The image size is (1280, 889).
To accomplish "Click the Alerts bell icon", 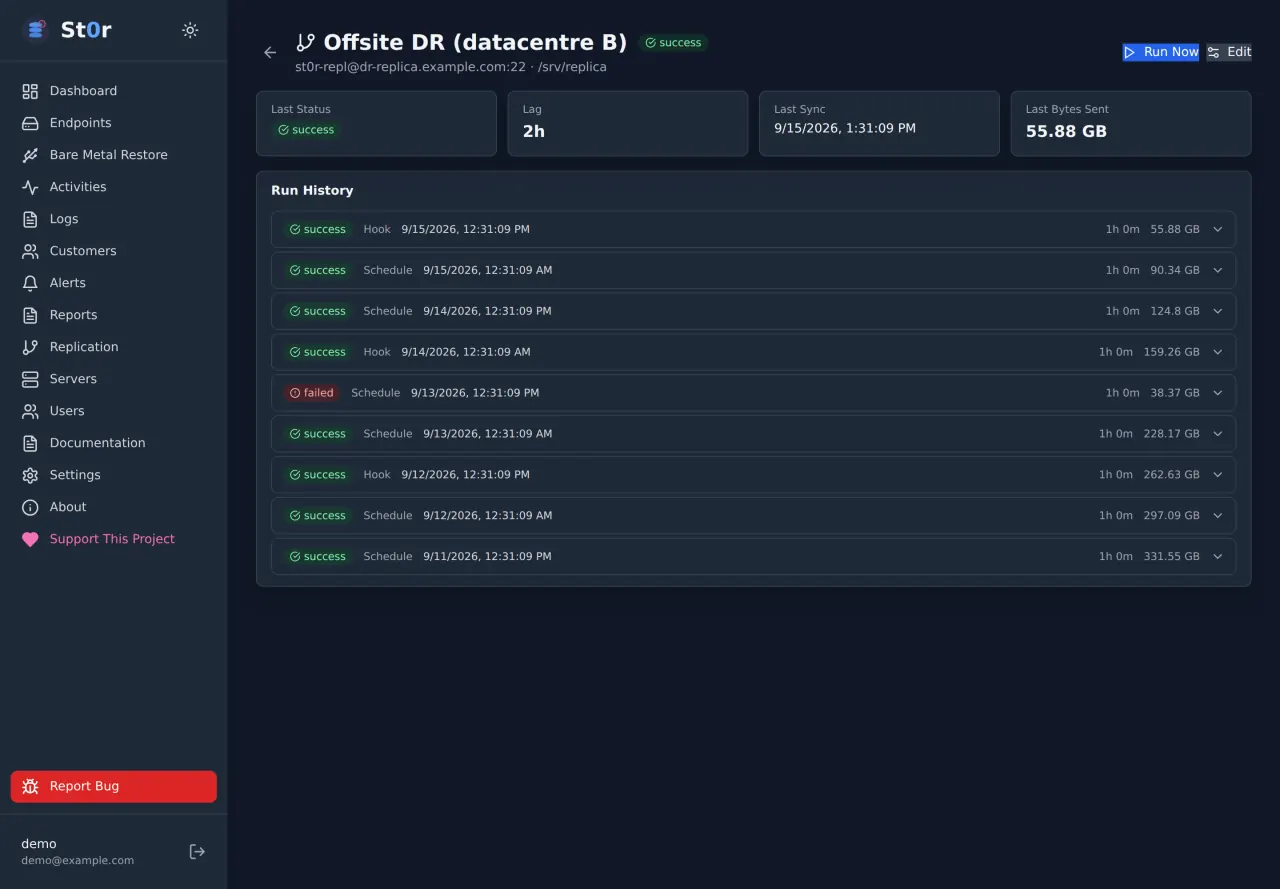I will click(x=30, y=283).
